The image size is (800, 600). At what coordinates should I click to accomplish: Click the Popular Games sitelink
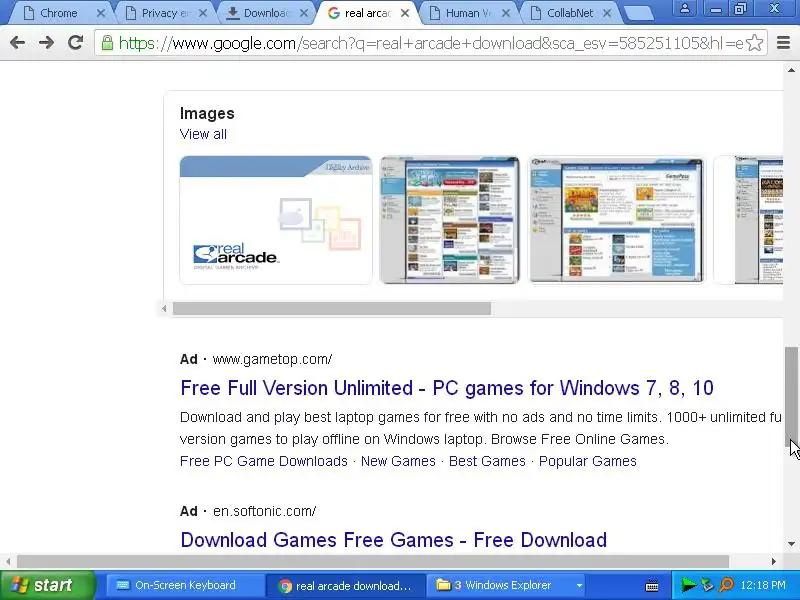588,461
